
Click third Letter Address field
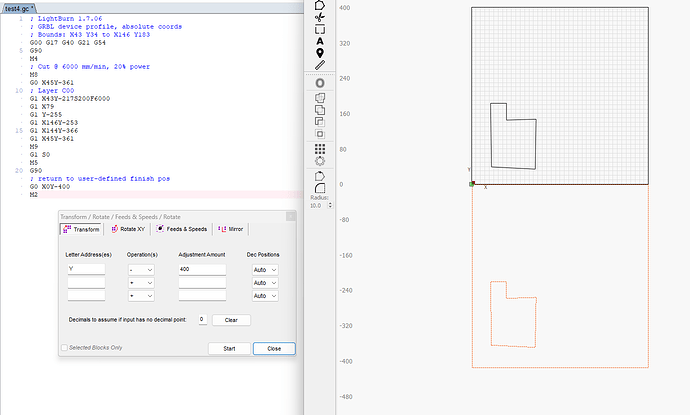tap(86, 295)
